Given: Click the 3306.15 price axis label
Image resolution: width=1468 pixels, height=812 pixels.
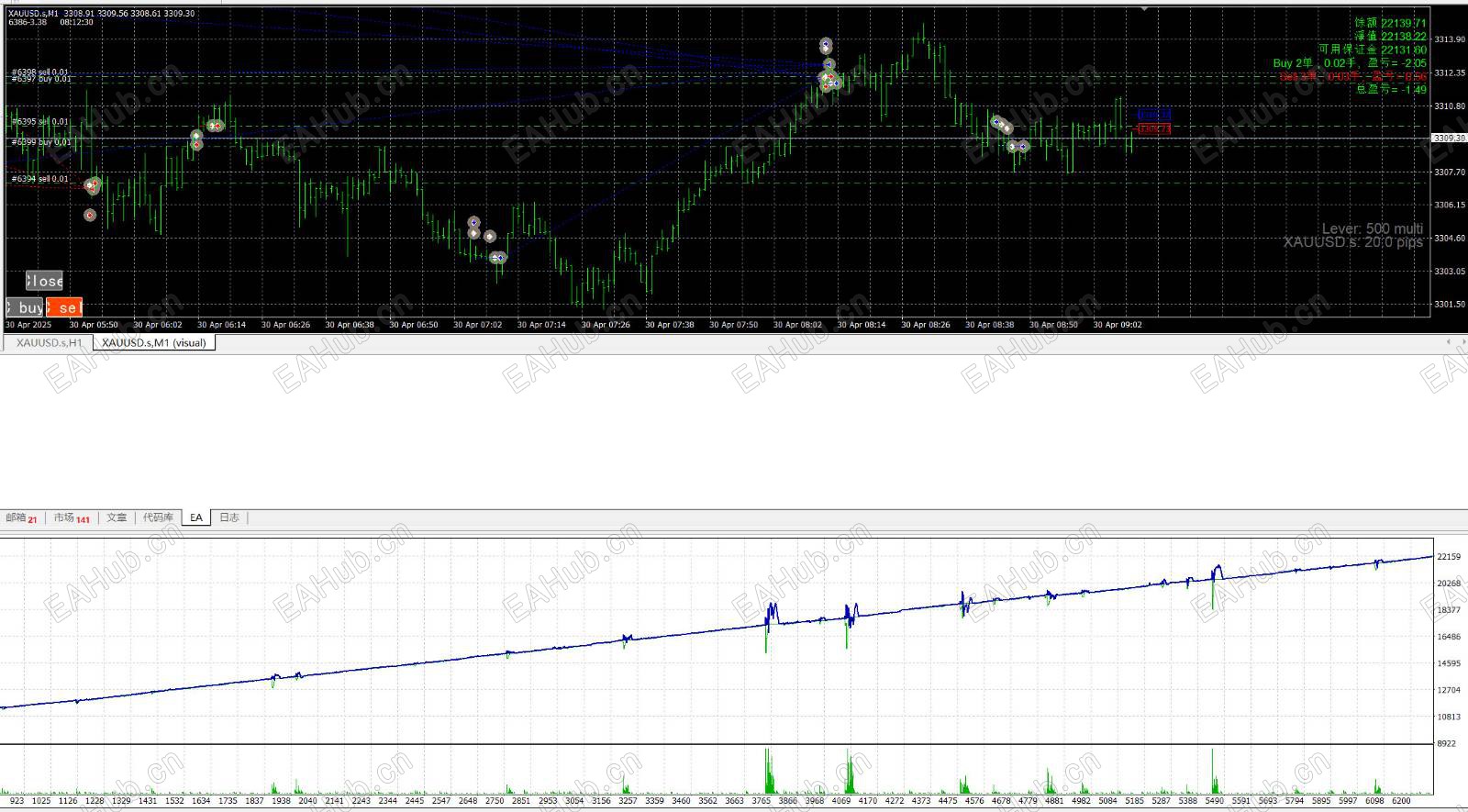Looking at the screenshot, I should pos(1450,206).
